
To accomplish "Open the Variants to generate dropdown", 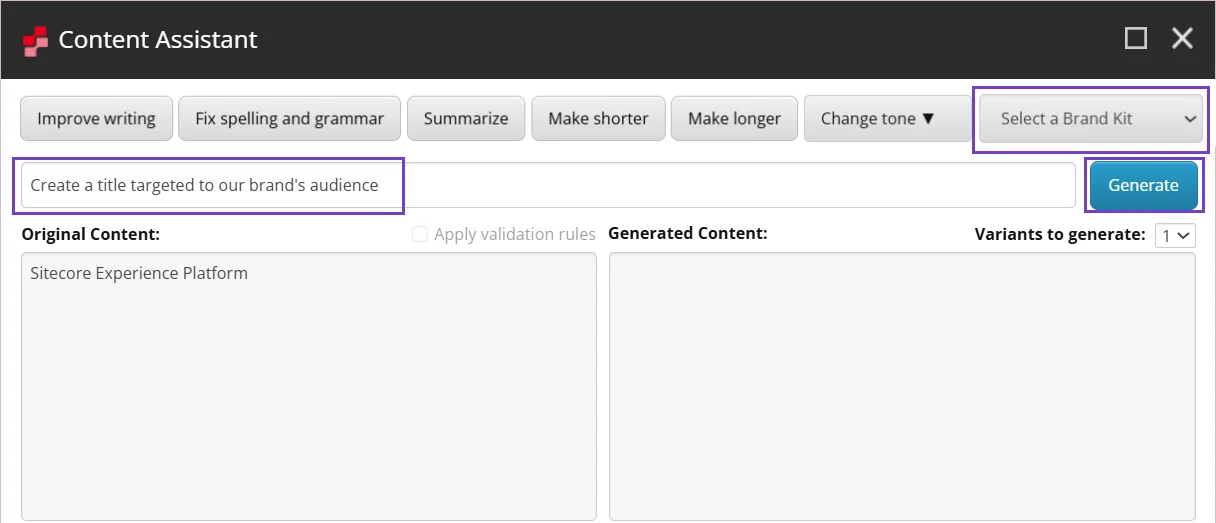I will coord(1175,235).
